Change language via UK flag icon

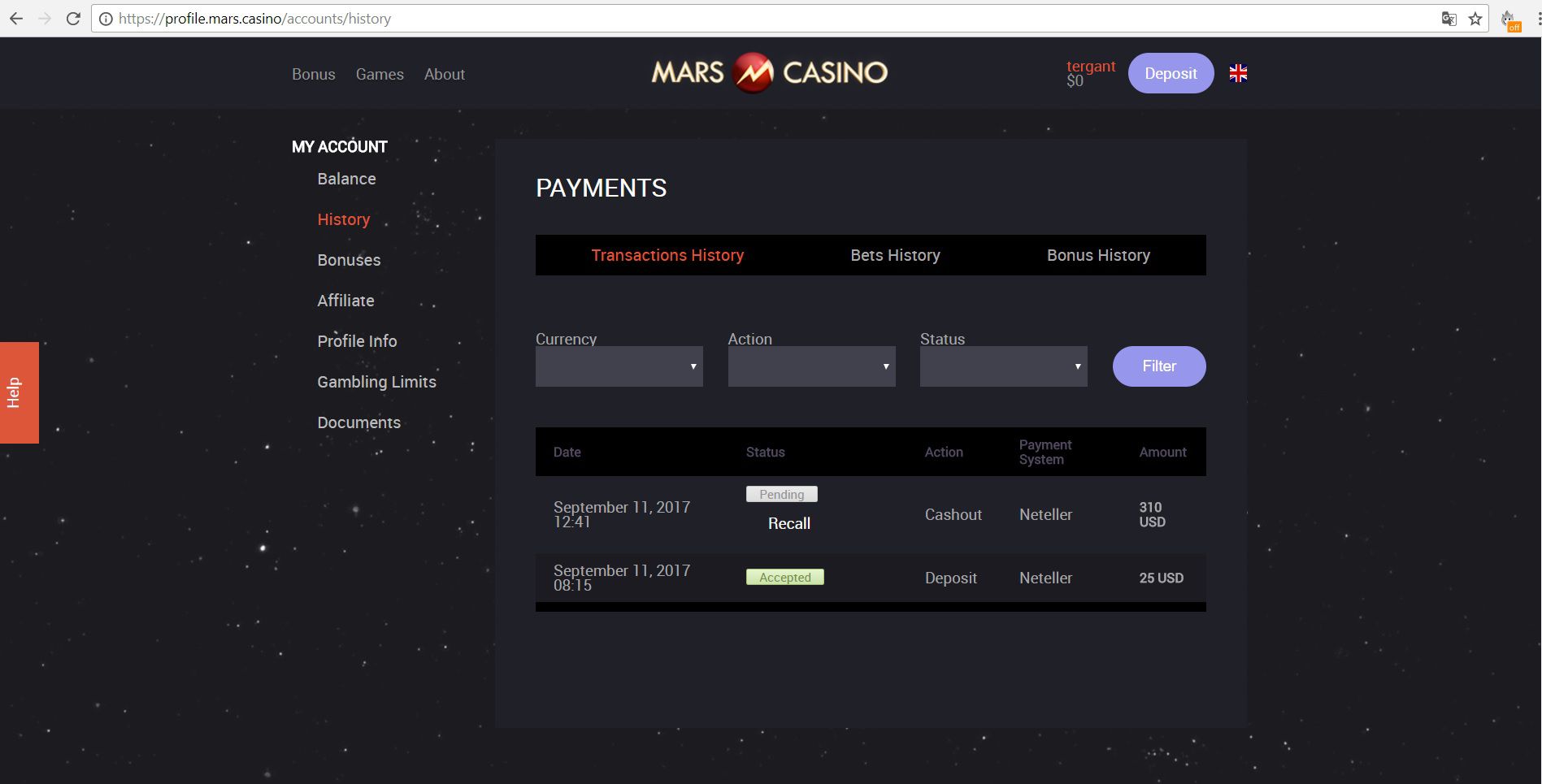[1238, 73]
